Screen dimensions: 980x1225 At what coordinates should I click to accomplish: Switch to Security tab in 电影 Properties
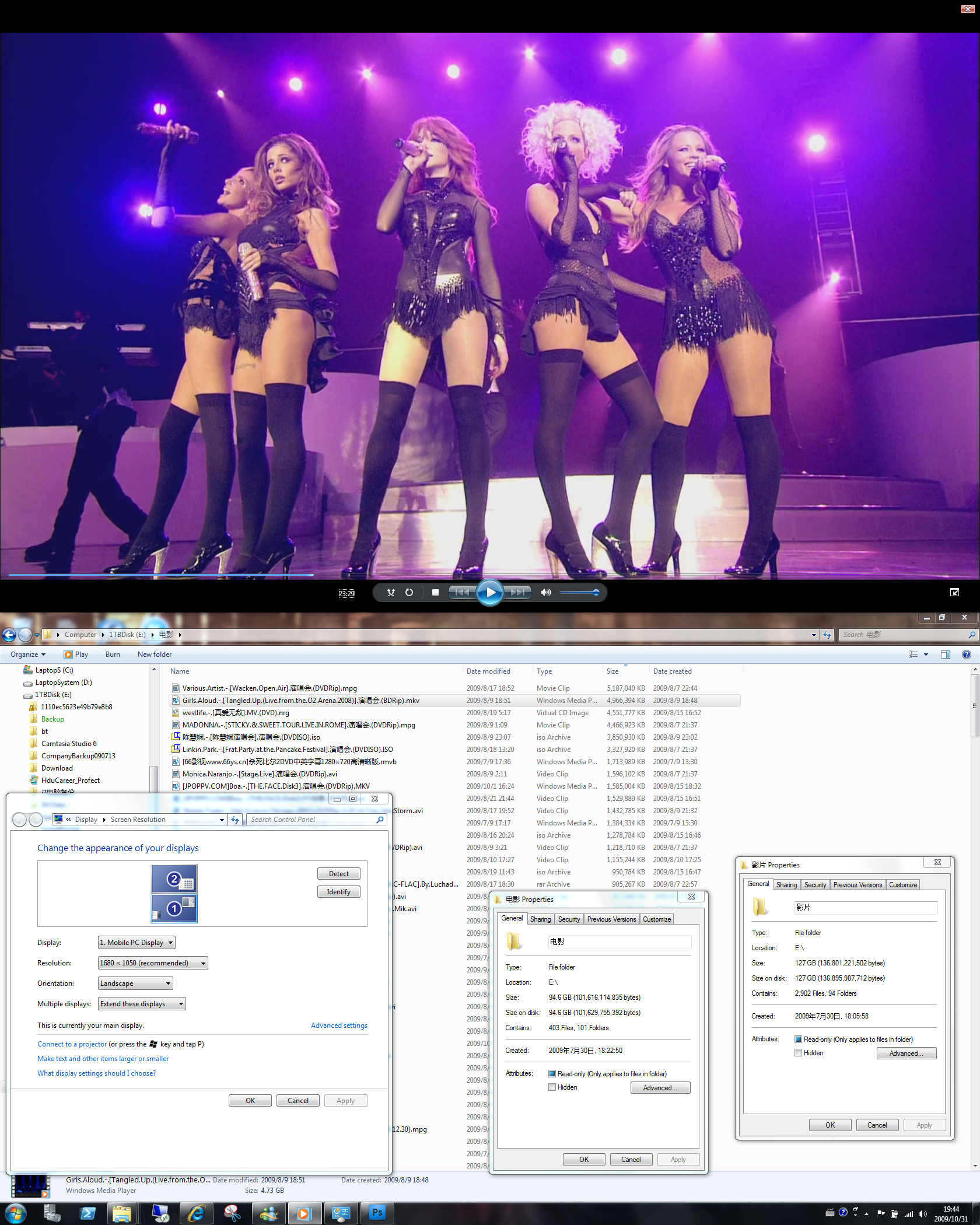[569, 919]
